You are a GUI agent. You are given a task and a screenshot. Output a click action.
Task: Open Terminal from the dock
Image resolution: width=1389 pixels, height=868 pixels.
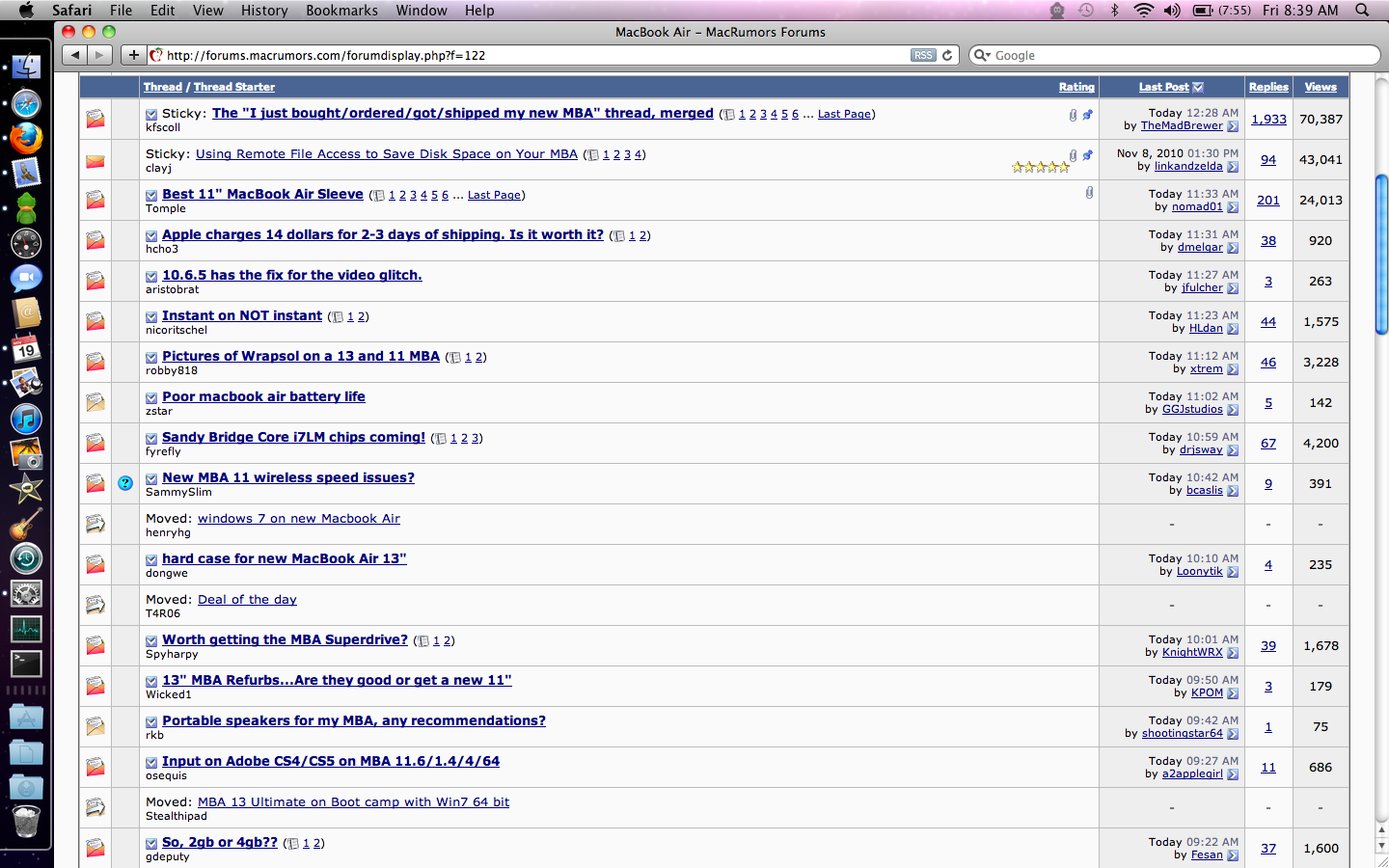click(x=26, y=664)
